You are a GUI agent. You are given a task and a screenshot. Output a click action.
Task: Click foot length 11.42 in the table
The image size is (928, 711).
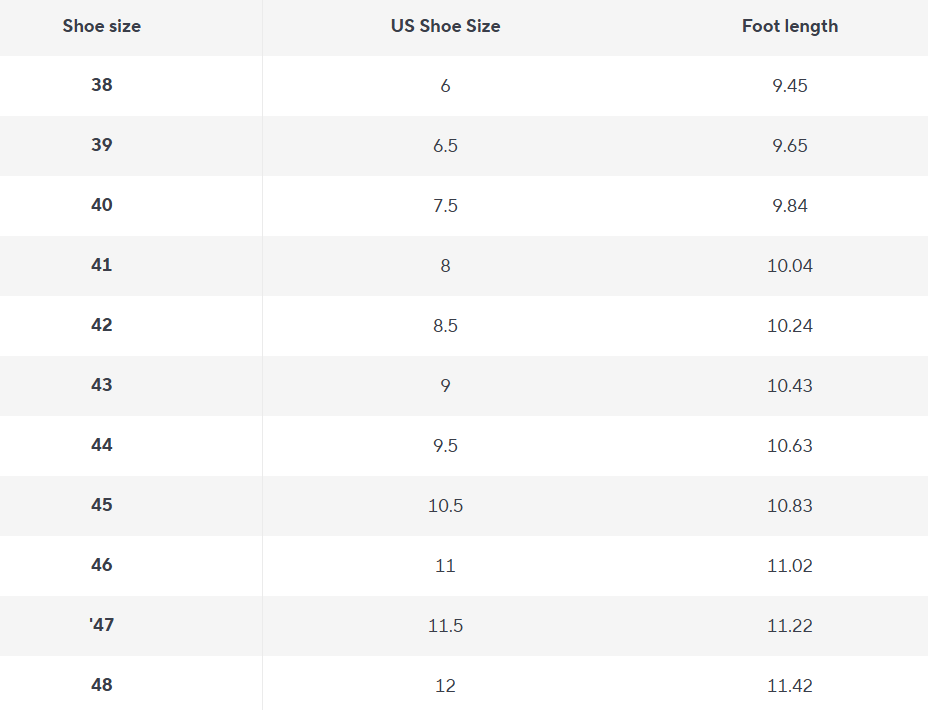(789, 685)
